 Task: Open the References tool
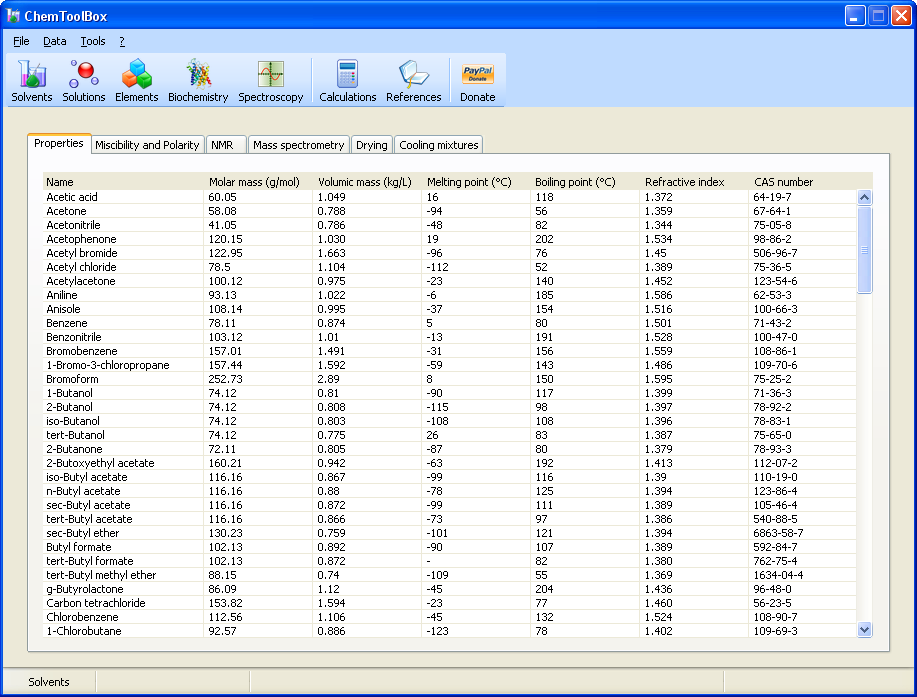click(x=413, y=81)
